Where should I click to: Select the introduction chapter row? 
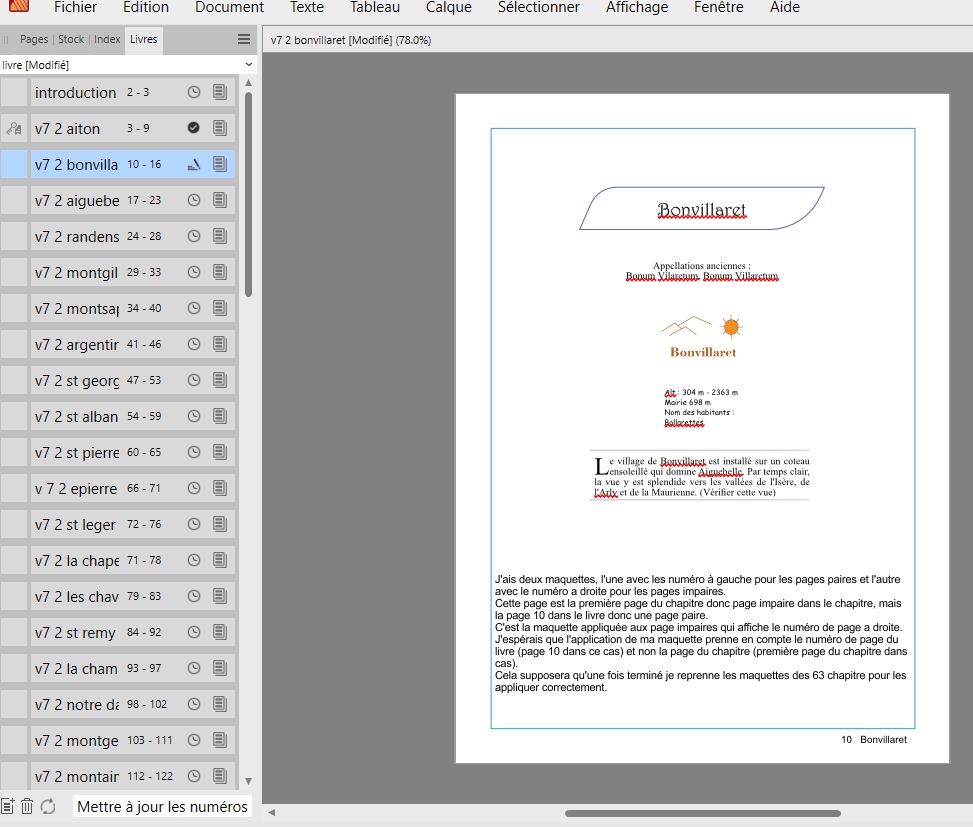(x=133, y=92)
